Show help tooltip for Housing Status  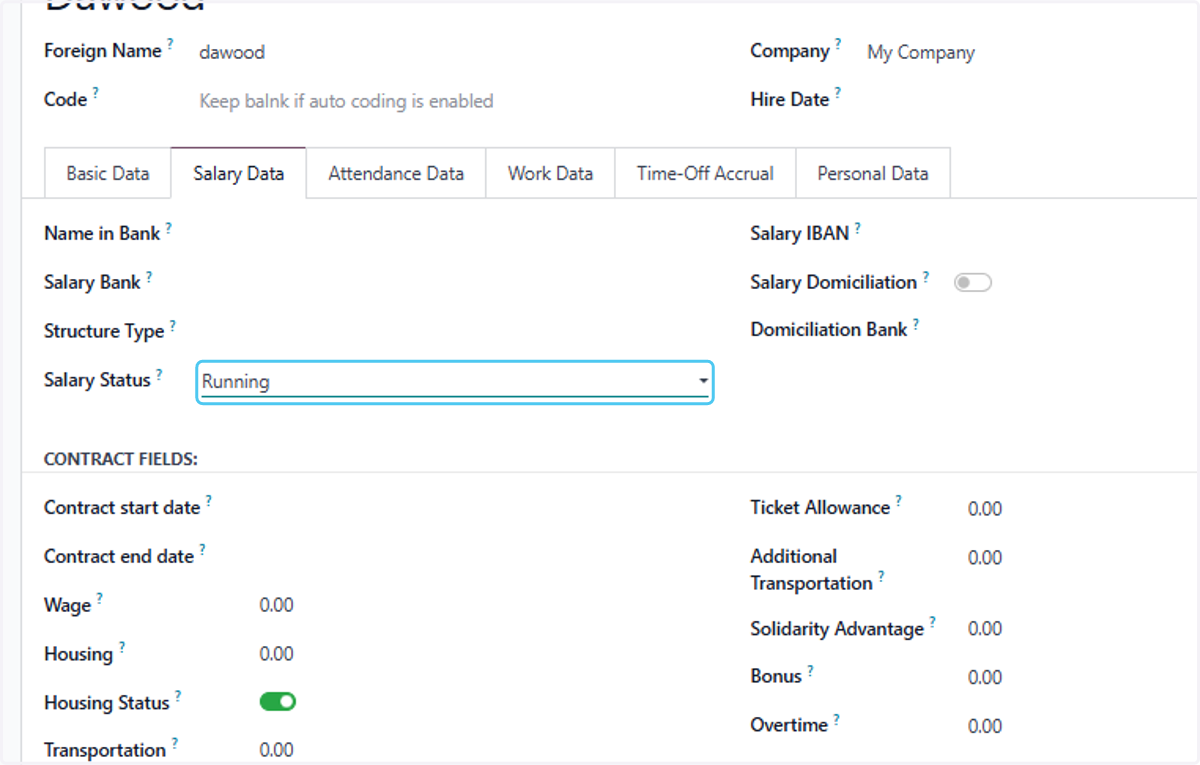click(178, 695)
